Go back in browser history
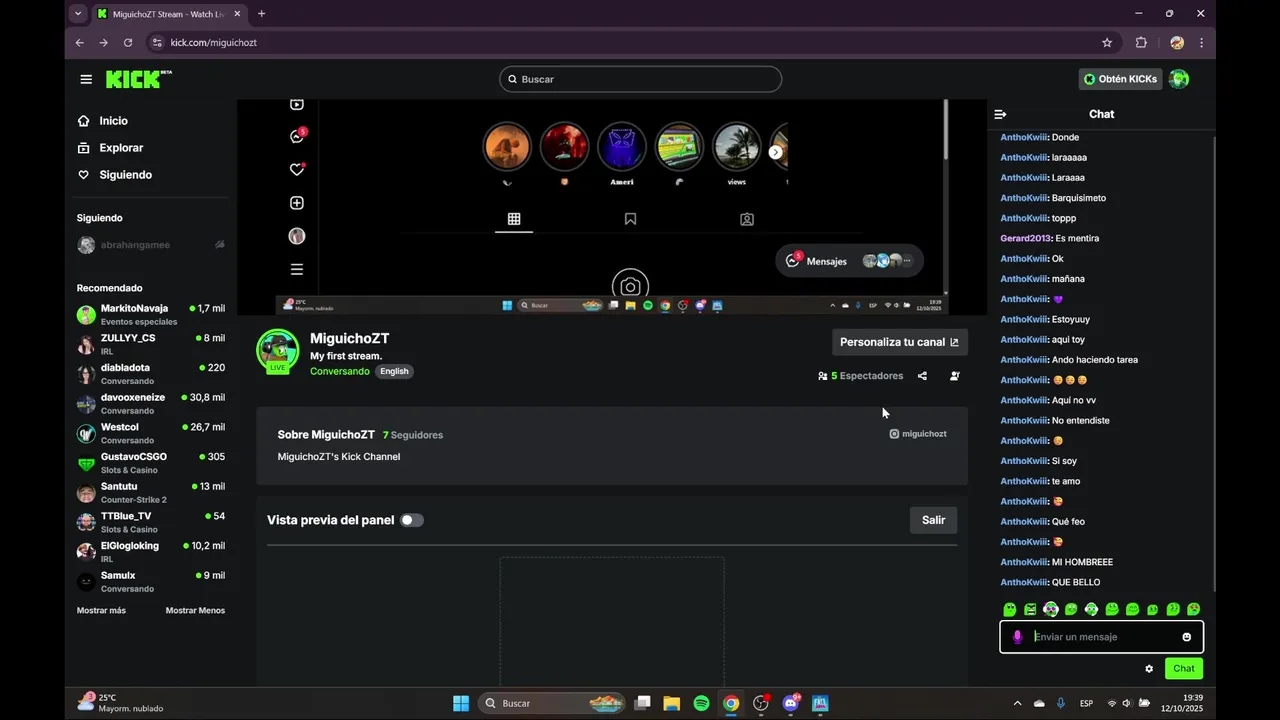Image resolution: width=1280 pixels, height=720 pixels. tap(80, 43)
